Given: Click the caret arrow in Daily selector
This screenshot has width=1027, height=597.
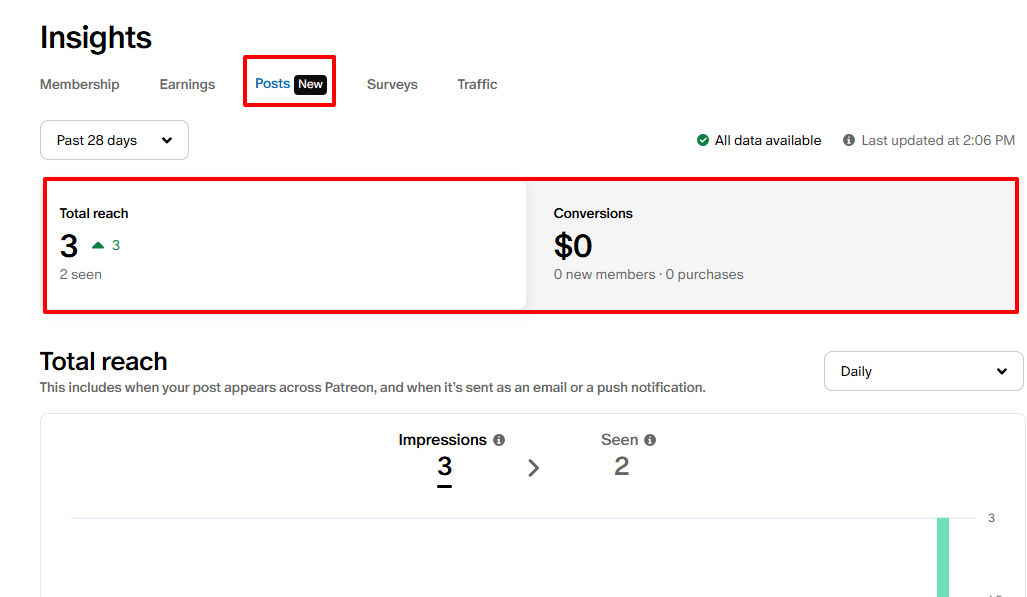Looking at the screenshot, I should 1001,371.
